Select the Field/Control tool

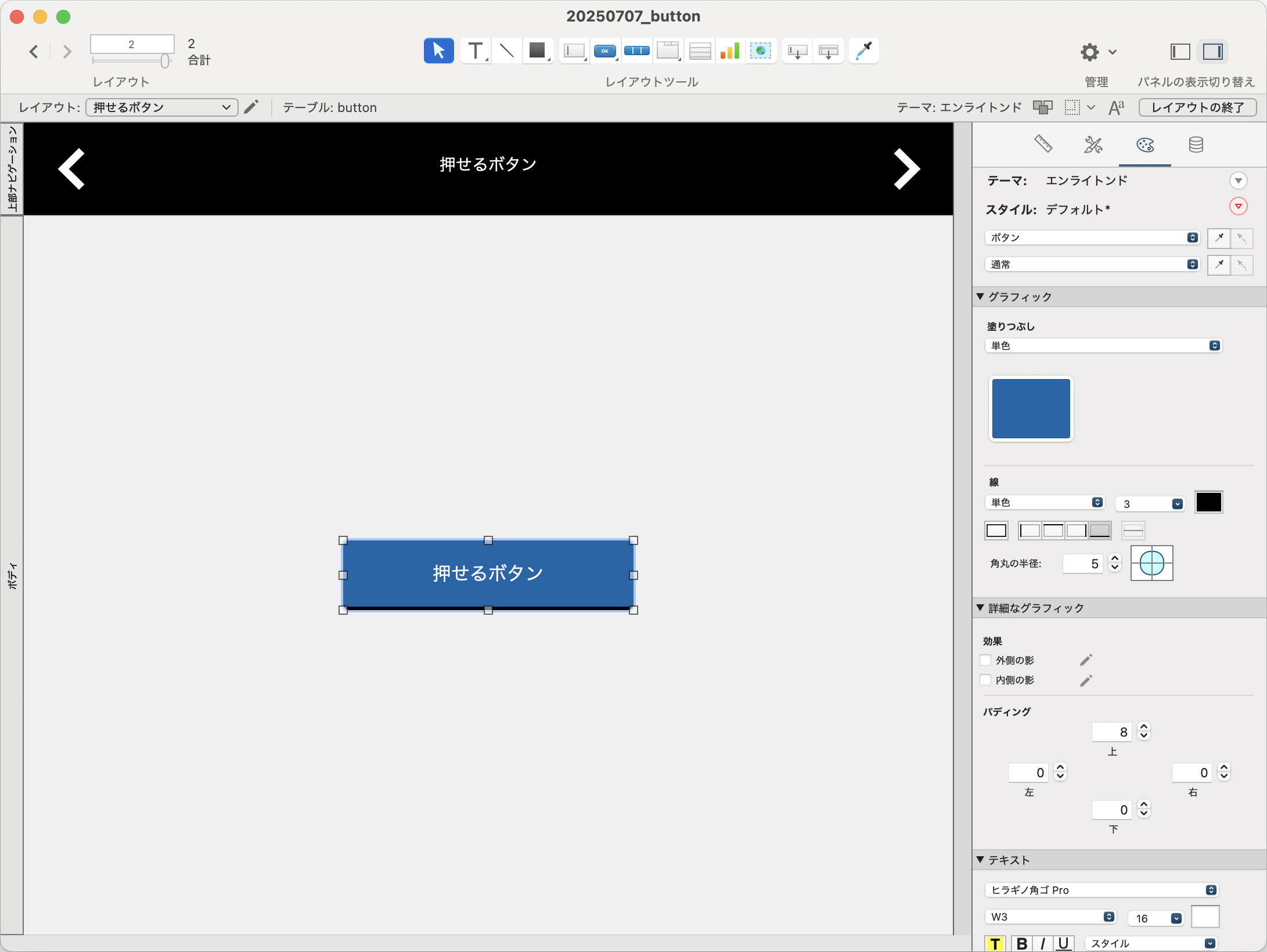[x=574, y=51]
